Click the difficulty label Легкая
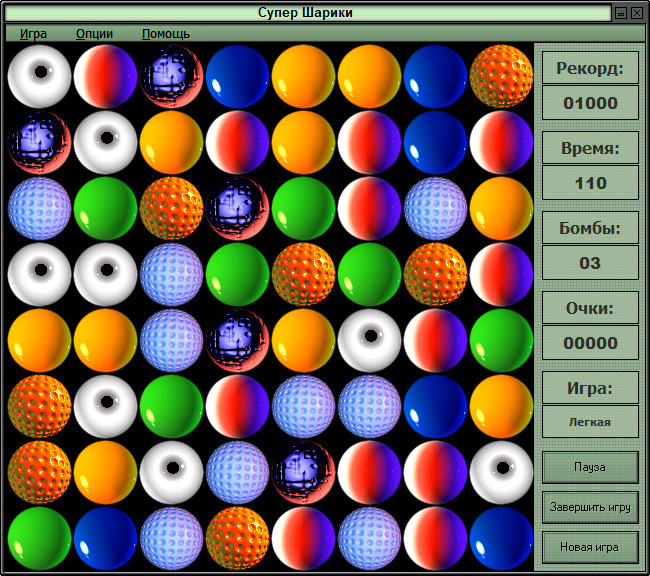650x576 pixels. (x=590, y=422)
